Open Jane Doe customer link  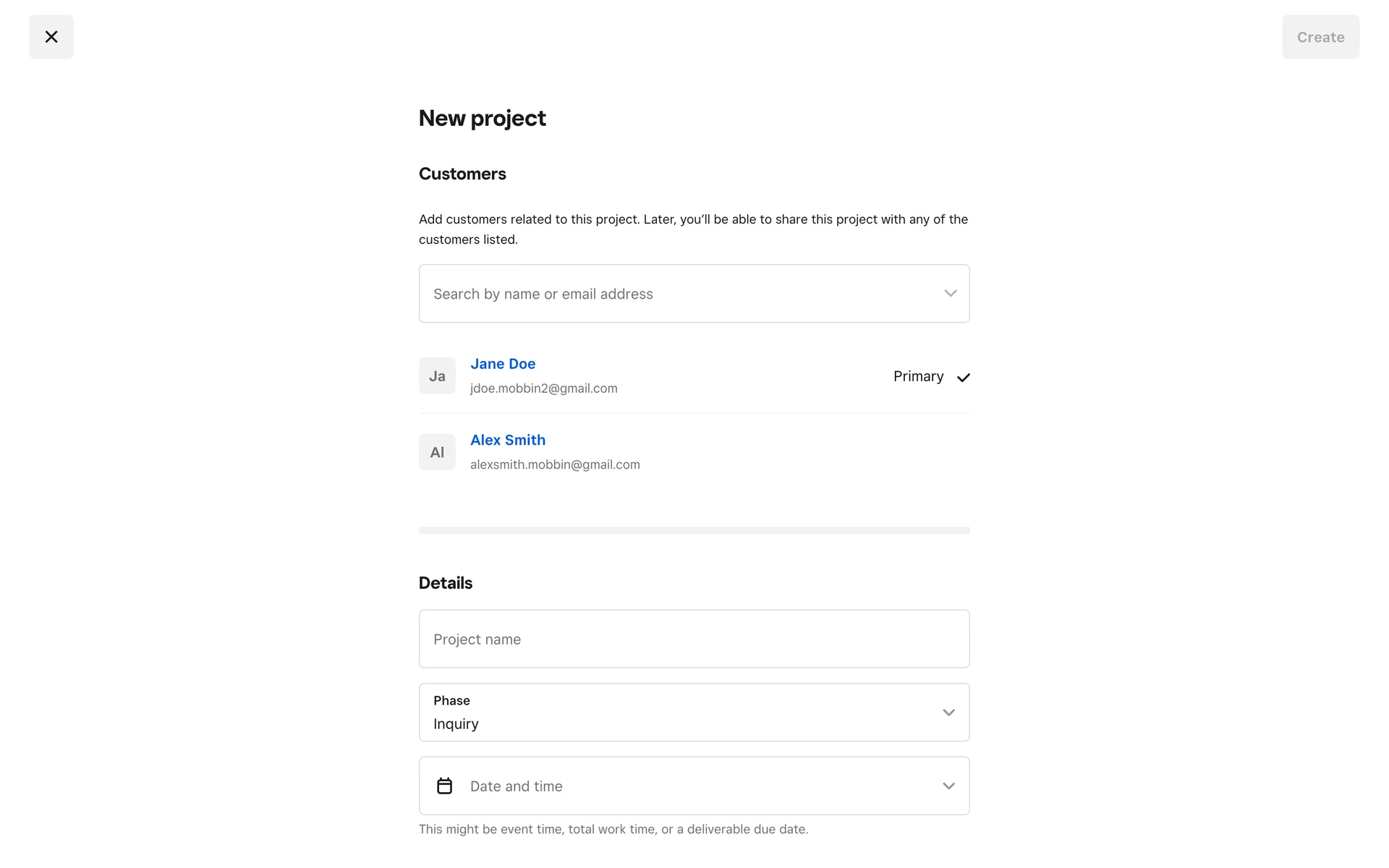click(503, 364)
